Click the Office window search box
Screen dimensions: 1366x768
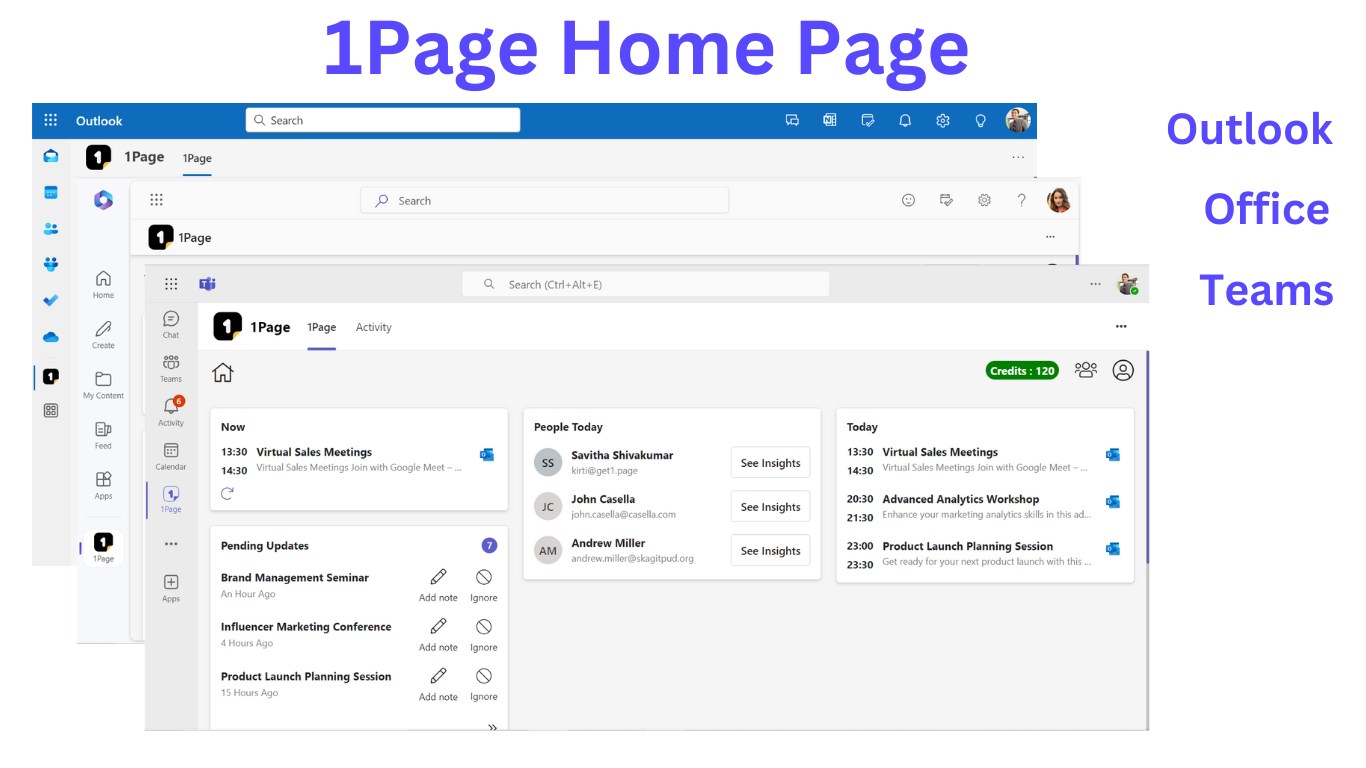pos(544,200)
